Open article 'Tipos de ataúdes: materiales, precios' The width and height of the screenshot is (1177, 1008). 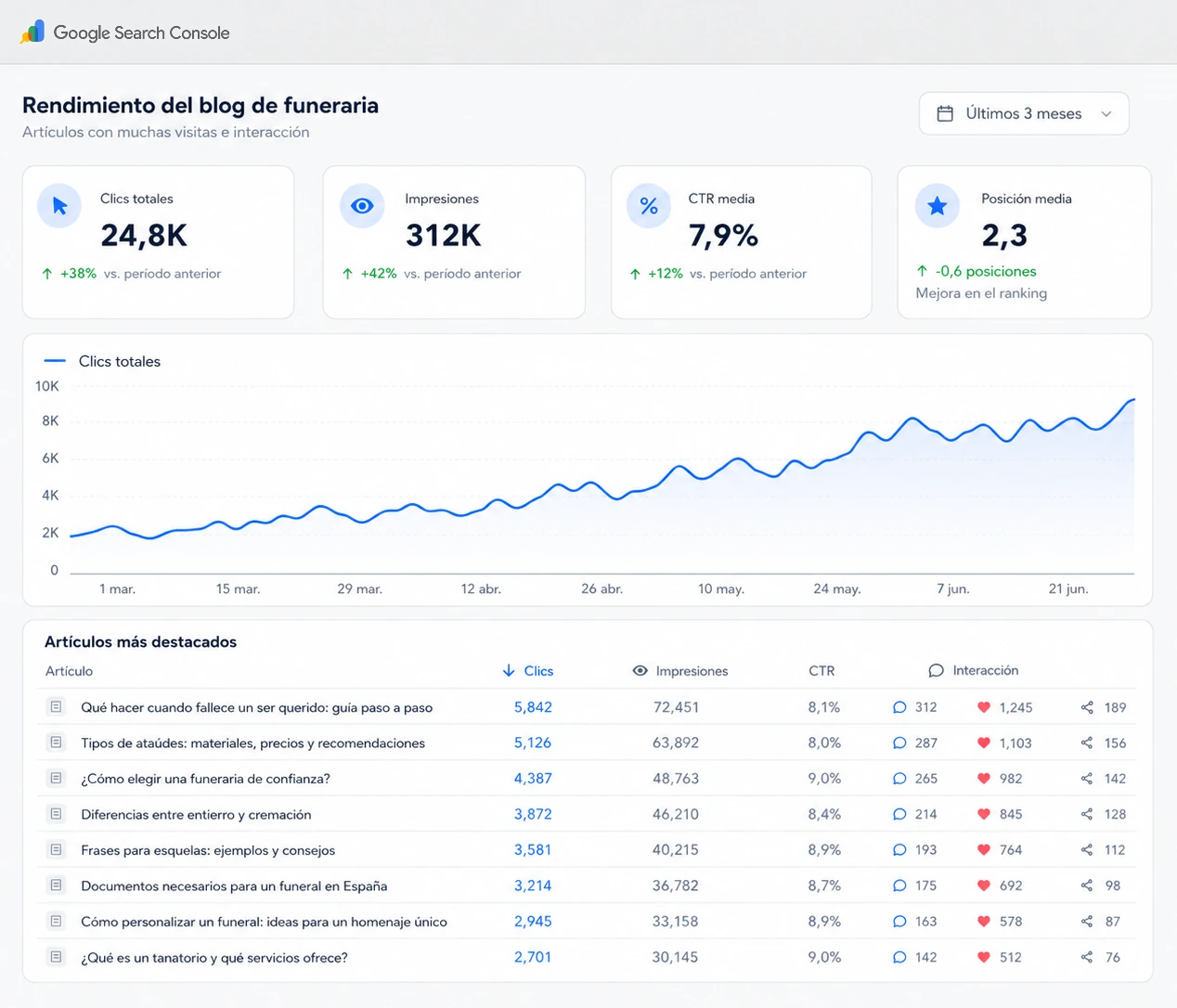point(253,743)
